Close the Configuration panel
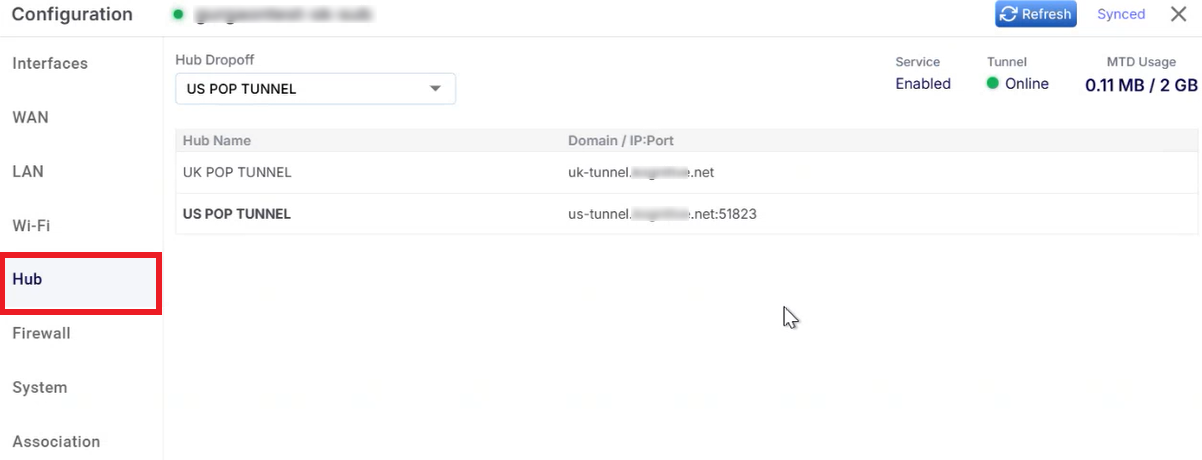 (x=1179, y=14)
